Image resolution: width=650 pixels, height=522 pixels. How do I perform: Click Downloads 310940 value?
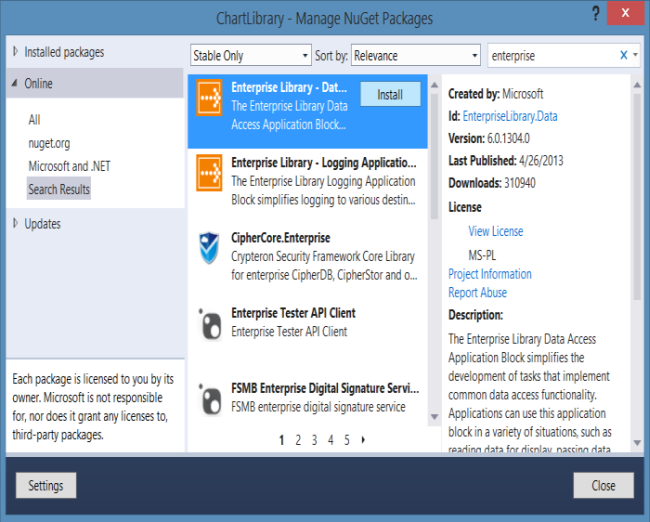click(520, 183)
